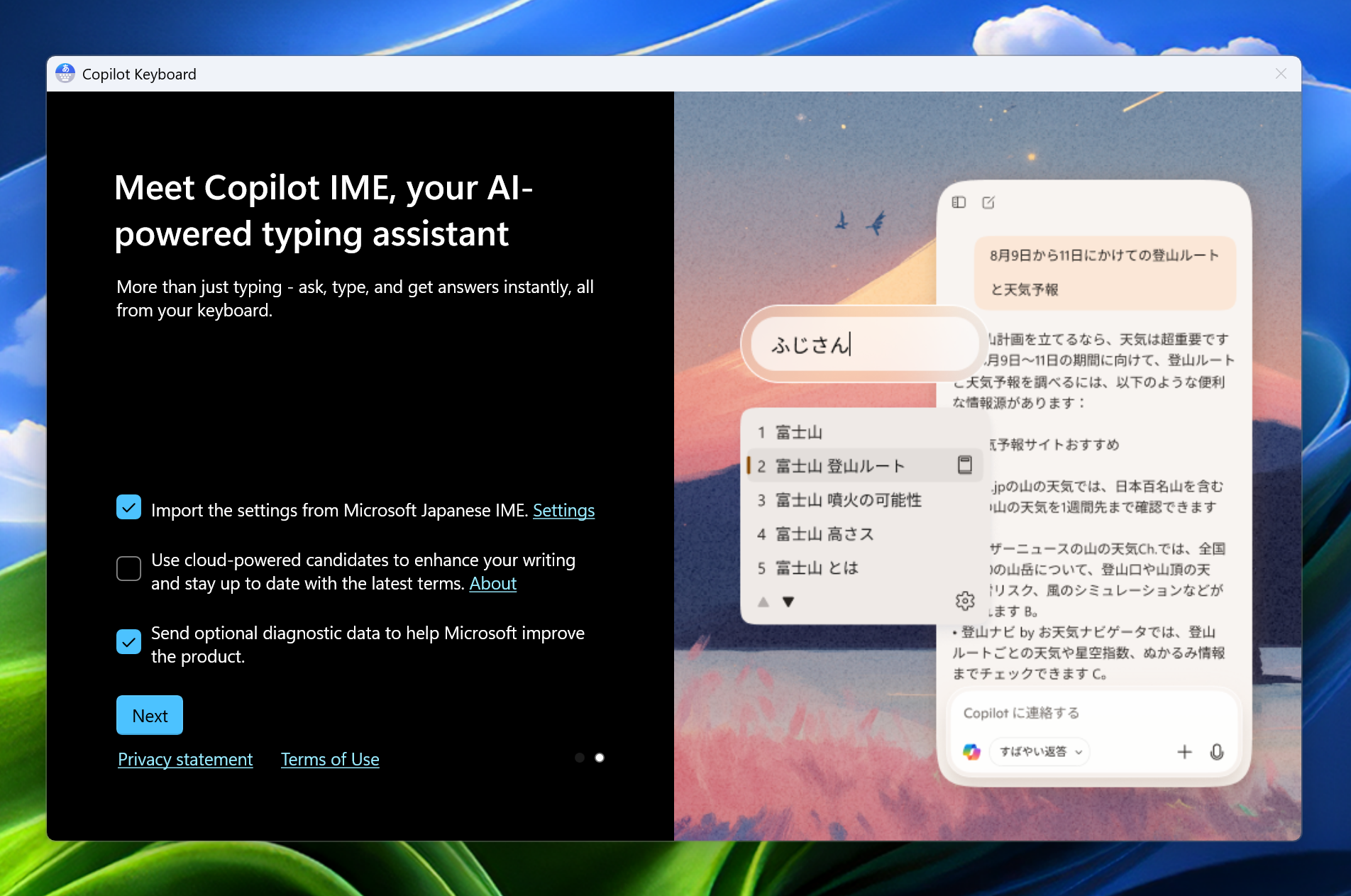1351x896 pixels.
Task: Disable sending optional diagnostic data
Action: tap(128, 641)
